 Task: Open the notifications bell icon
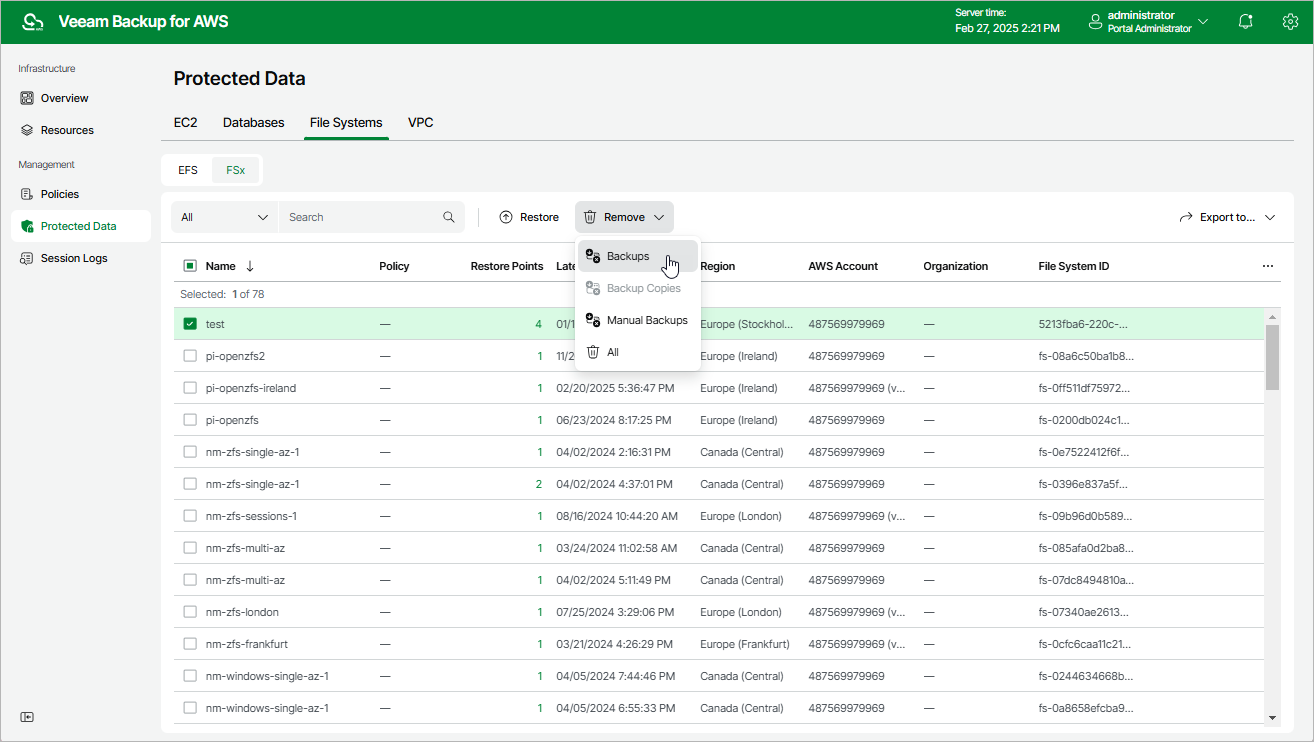point(1245,22)
